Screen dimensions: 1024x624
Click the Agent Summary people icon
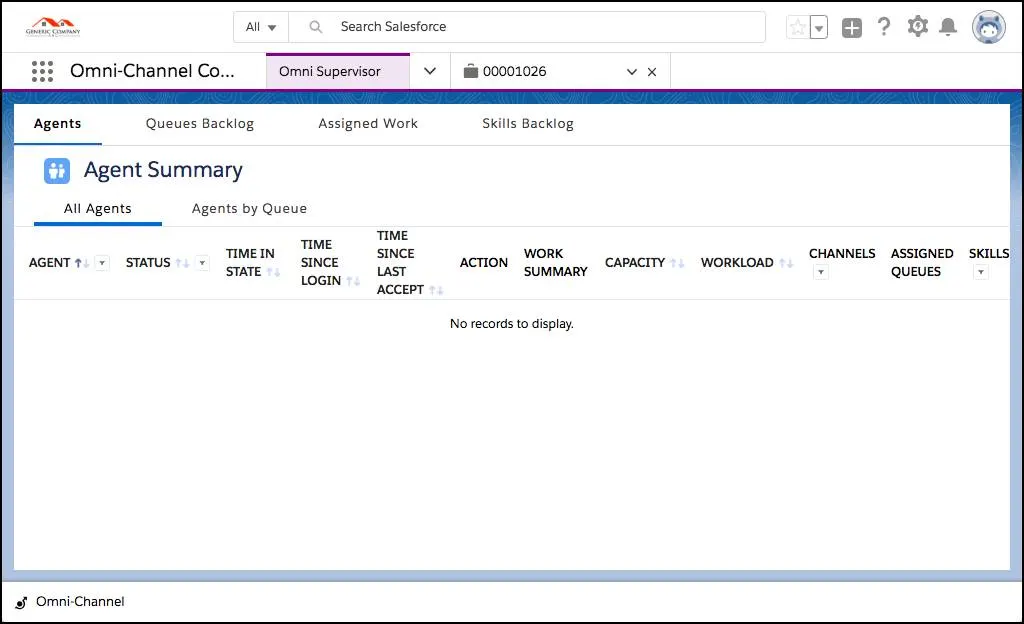point(57,171)
